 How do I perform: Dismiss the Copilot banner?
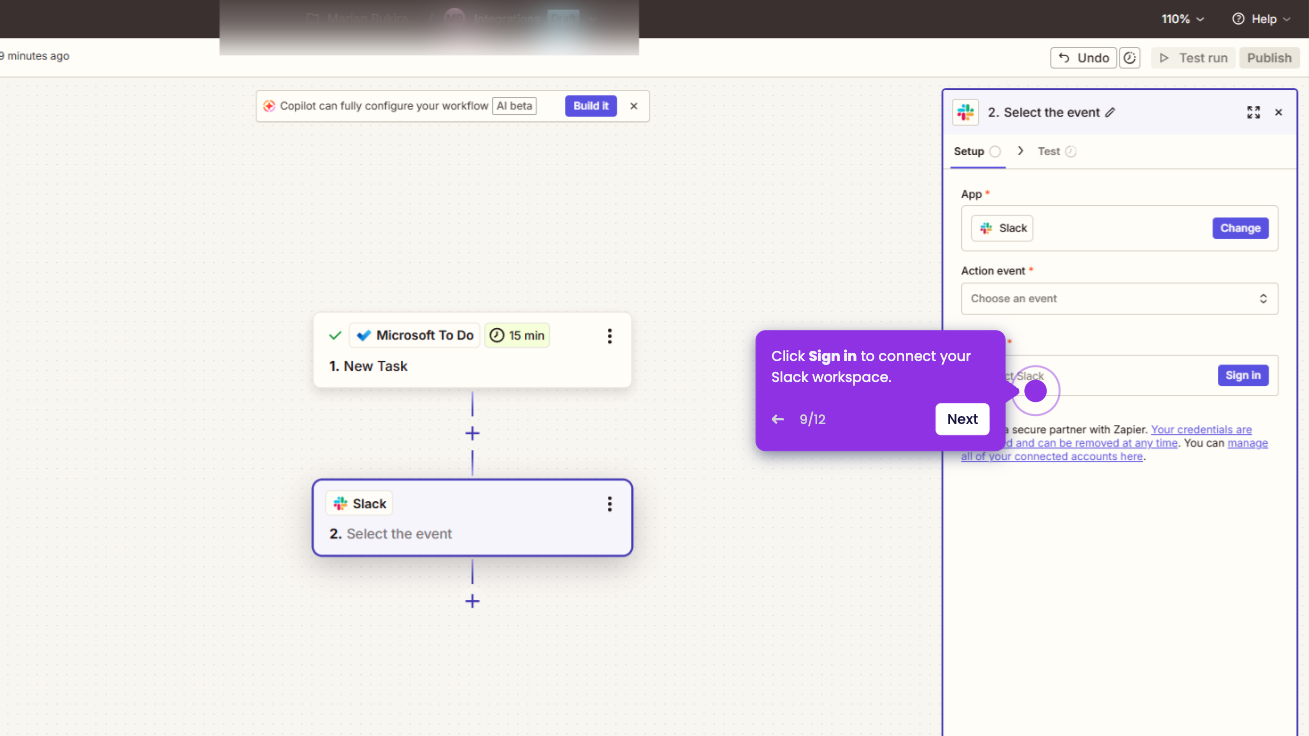click(633, 106)
